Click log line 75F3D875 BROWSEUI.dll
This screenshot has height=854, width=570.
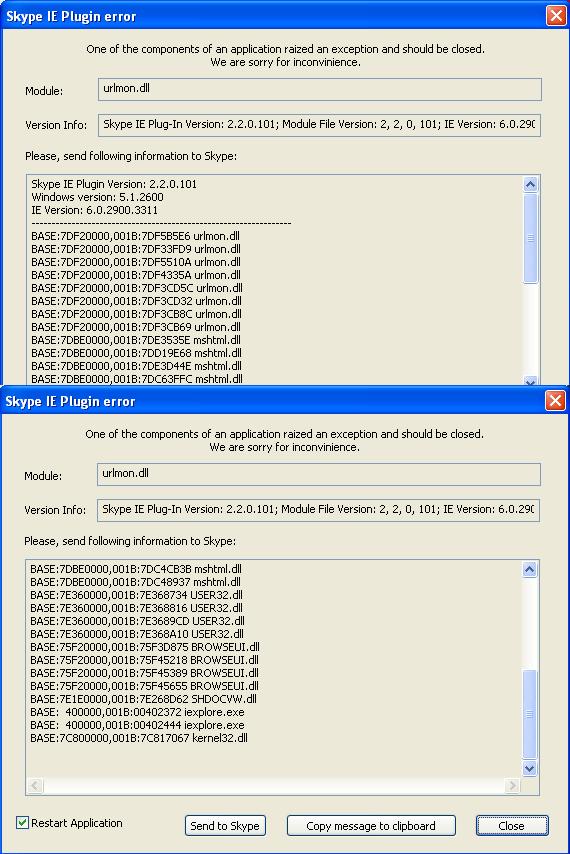click(x=145, y=648)
